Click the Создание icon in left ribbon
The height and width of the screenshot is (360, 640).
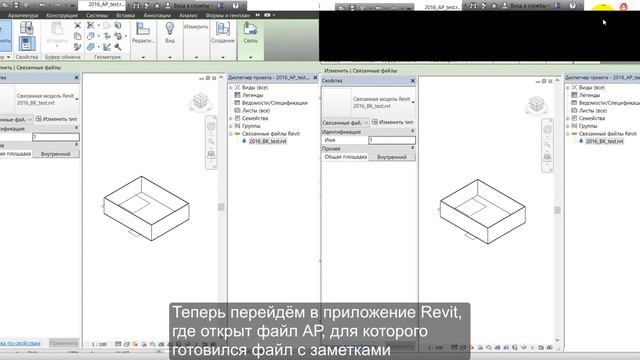pos(222,30)
